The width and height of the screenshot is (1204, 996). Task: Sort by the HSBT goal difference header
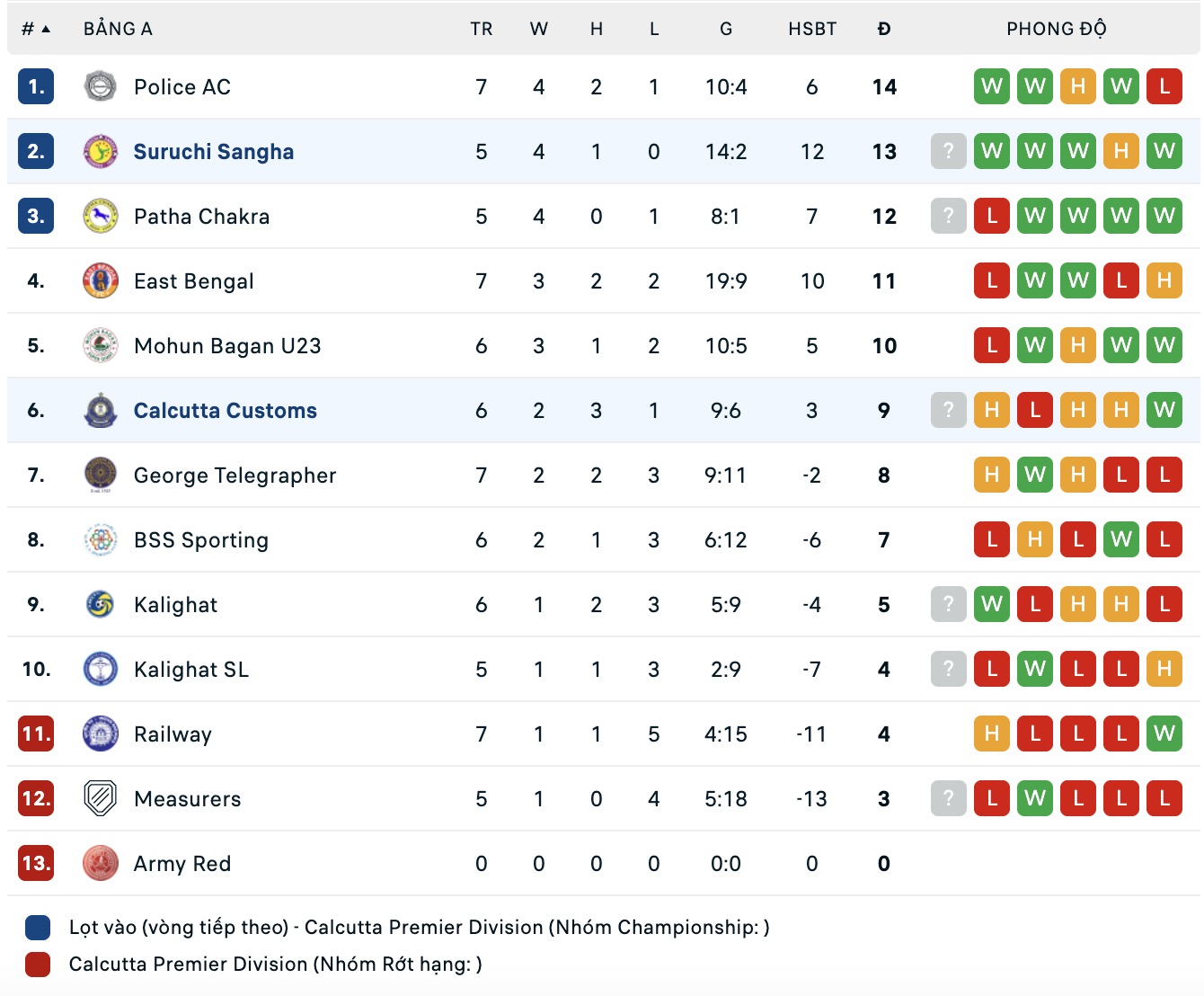812,29
